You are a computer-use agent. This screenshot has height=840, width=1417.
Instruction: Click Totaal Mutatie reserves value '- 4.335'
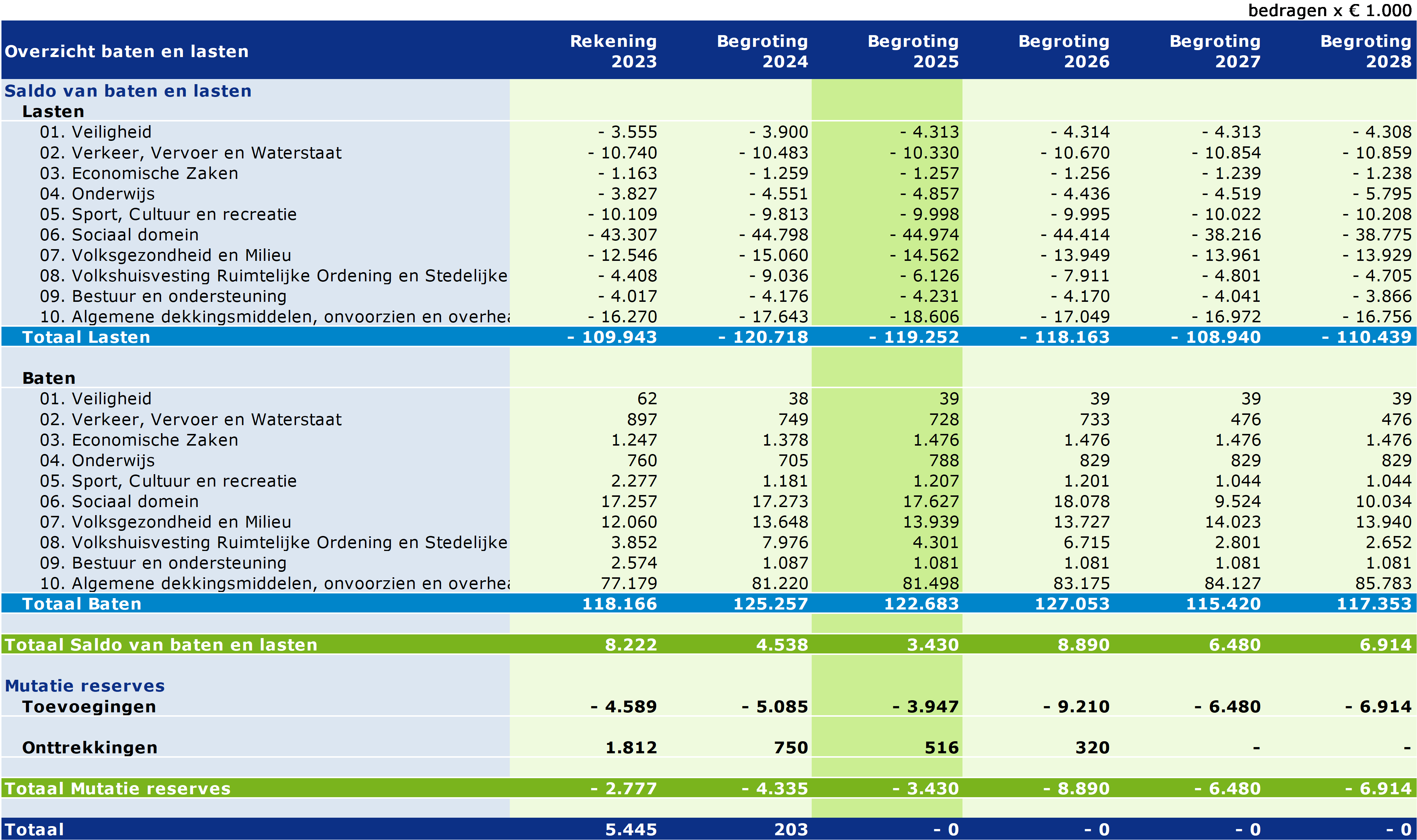pyautogui.click(x=774, y=788)
